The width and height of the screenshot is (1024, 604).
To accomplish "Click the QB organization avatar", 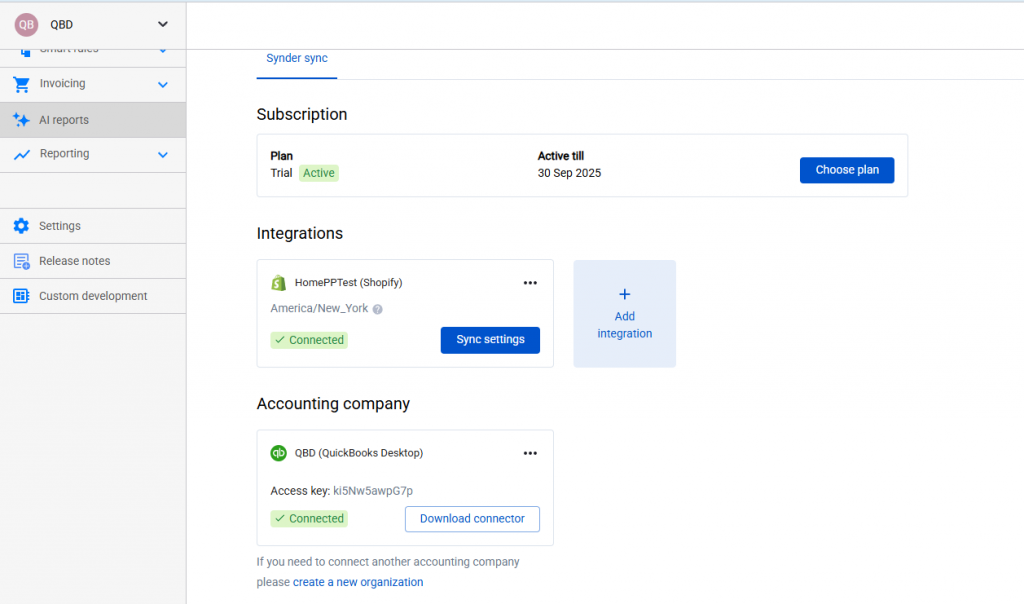I will pyautogui.click(x=26, y=25).
